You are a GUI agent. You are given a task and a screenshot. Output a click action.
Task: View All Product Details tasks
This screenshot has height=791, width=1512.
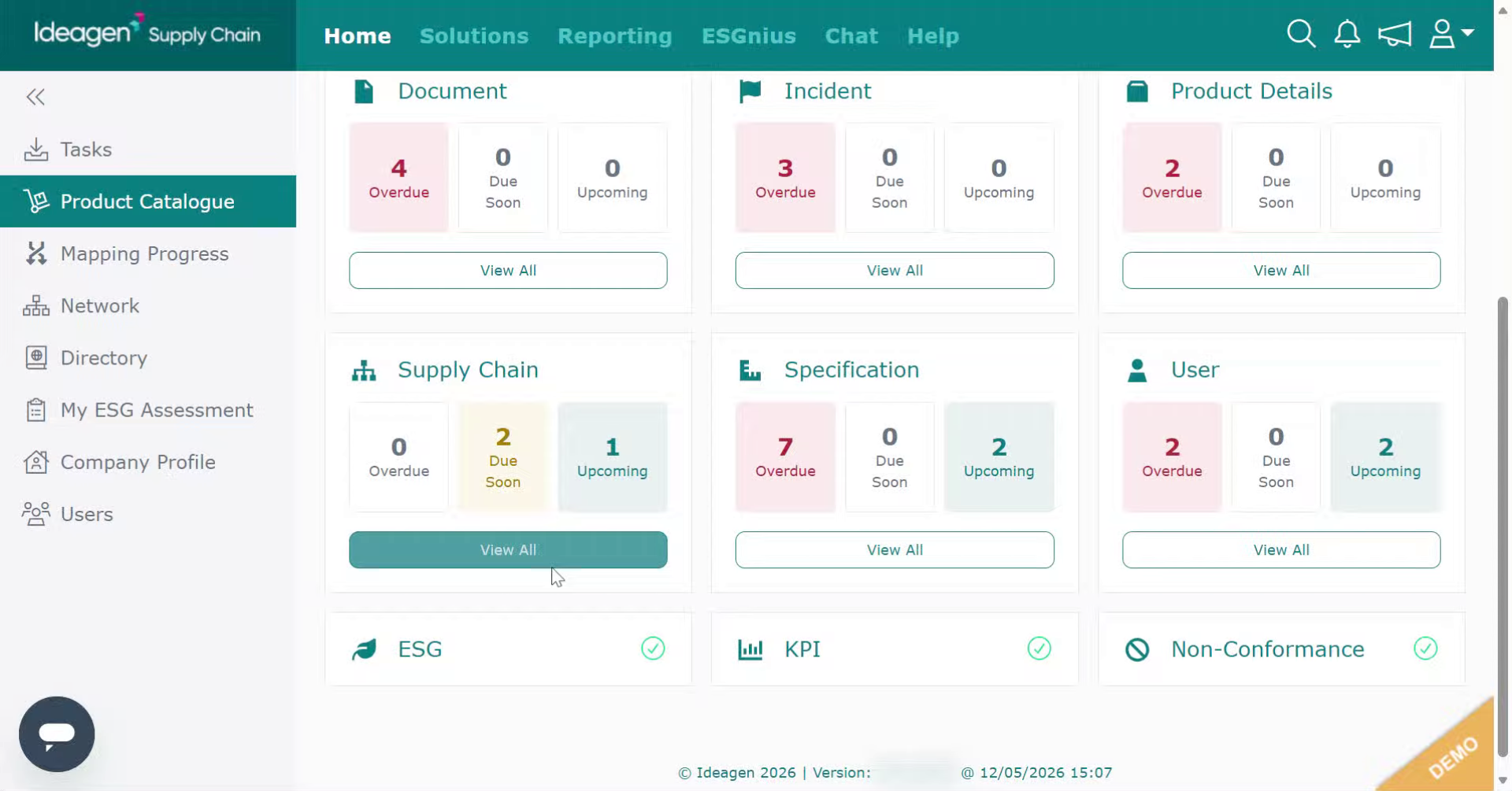click(1281, 270)
